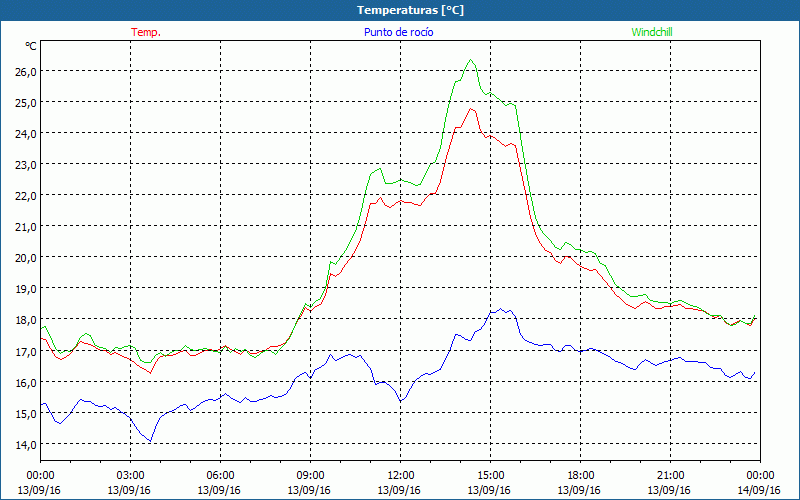
Task: Click the "00:00" time label above 14/09/16
Action: point(761,476)
